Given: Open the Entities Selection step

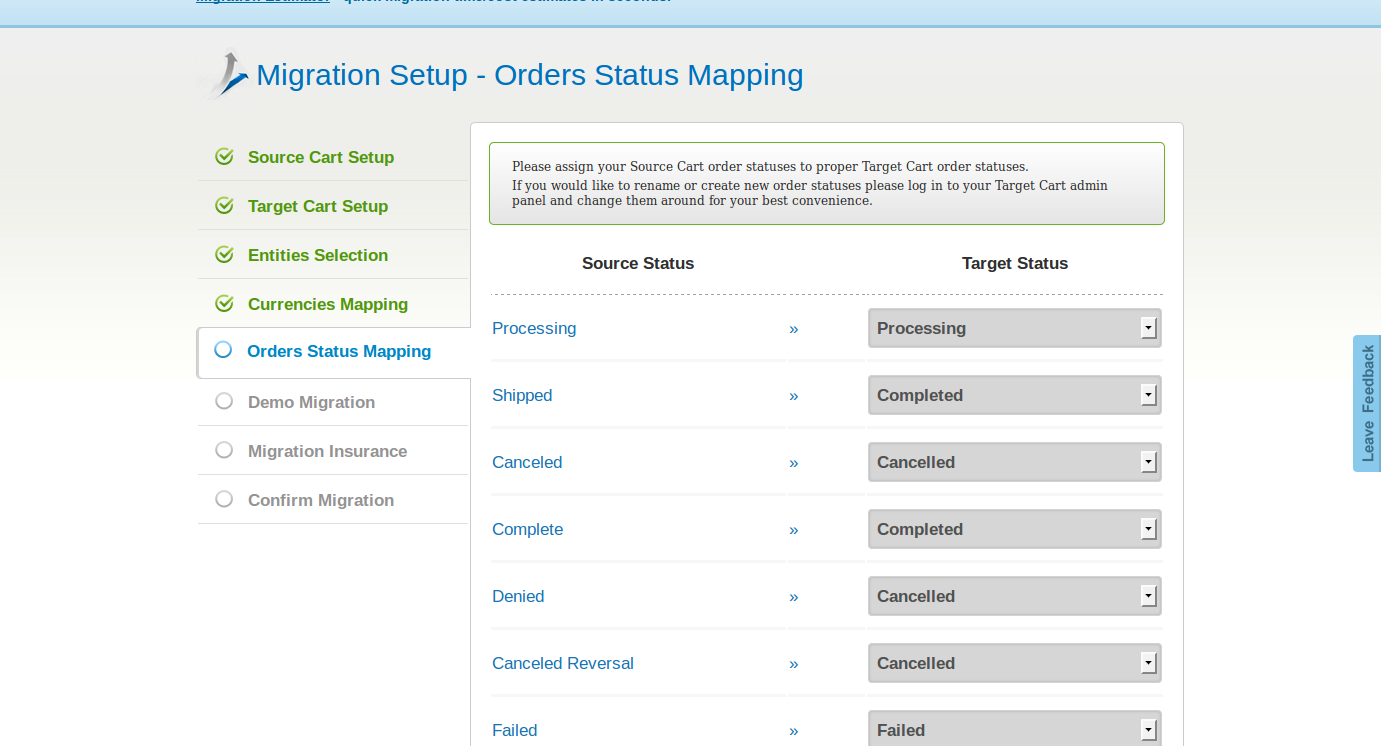Looking at the screenshot, I should [x=317, y=255].
